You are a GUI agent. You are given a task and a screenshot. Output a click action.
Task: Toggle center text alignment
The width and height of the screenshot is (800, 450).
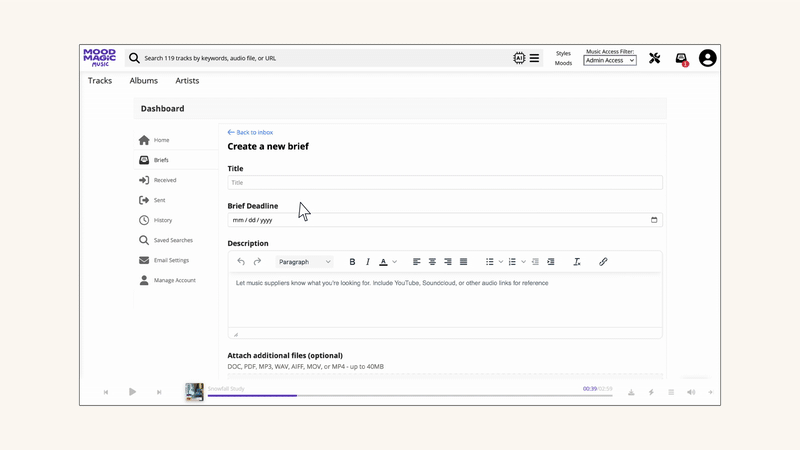pyautogui.click(x=432, y=262)
